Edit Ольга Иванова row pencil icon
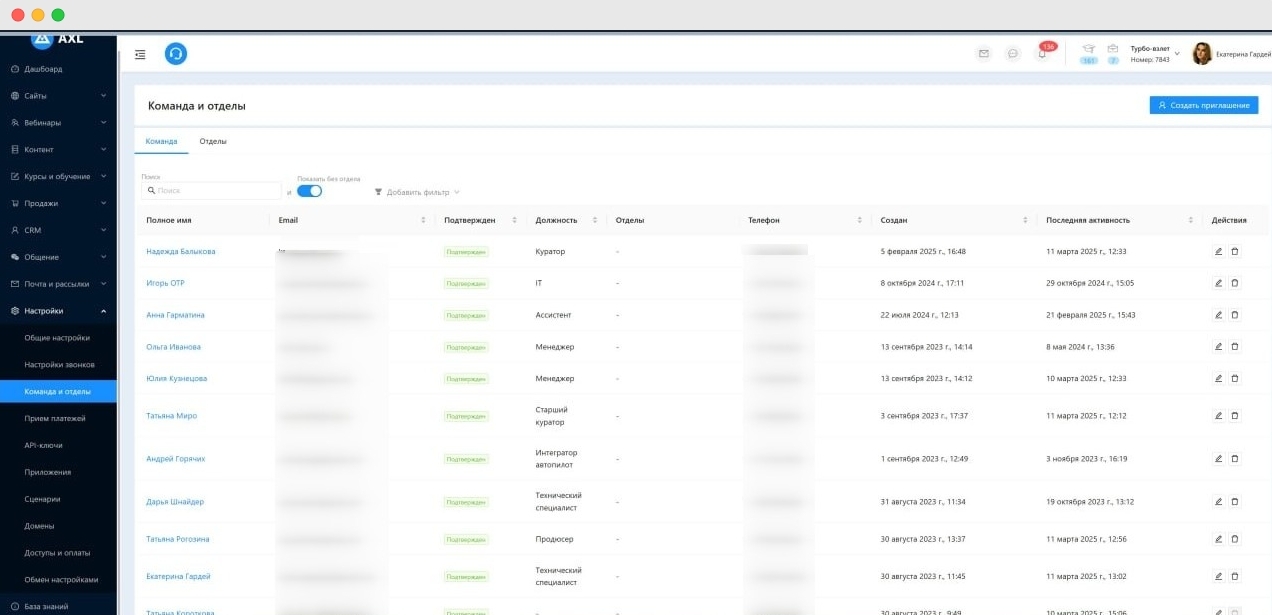 [x=1218, y=347]
